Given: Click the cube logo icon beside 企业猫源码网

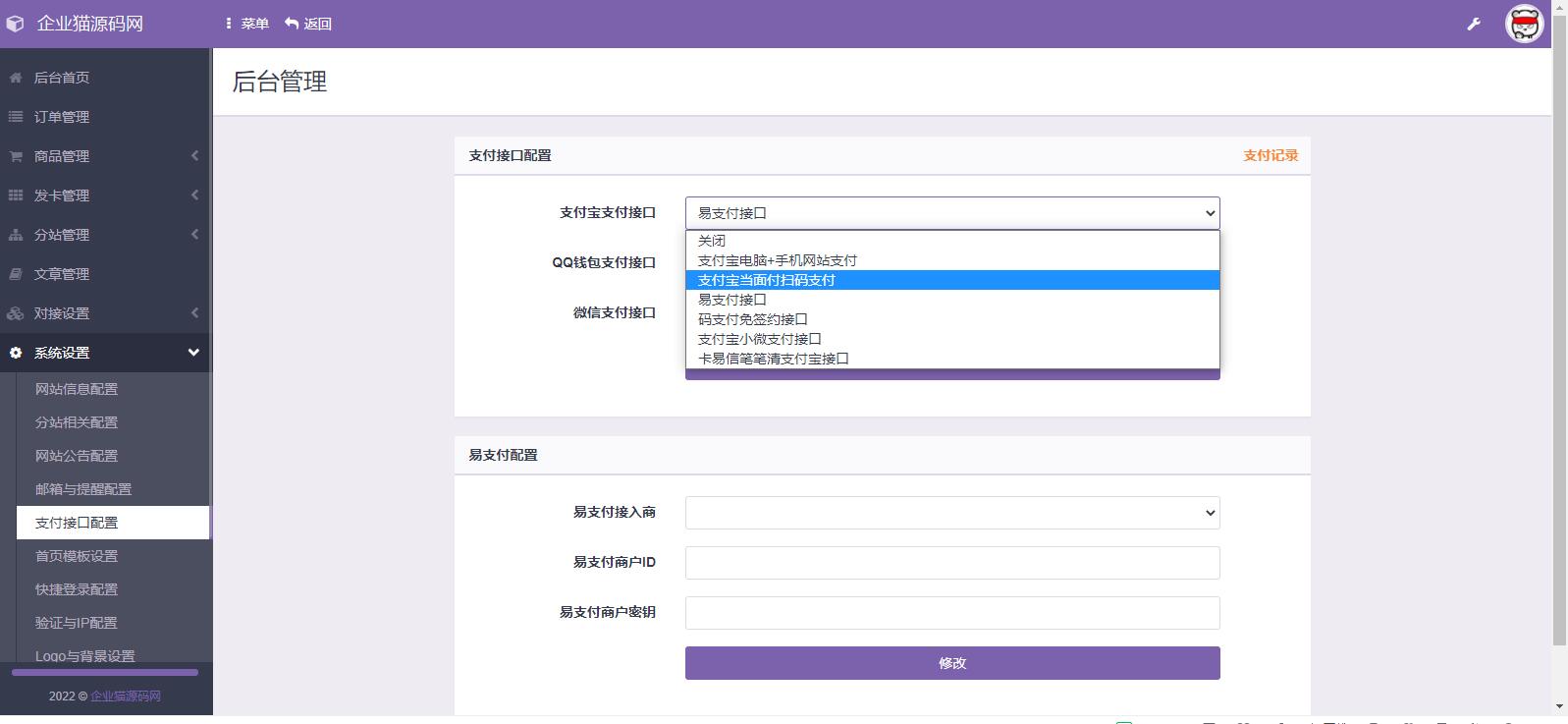Looking at the screenshot, I should point(16,24).
